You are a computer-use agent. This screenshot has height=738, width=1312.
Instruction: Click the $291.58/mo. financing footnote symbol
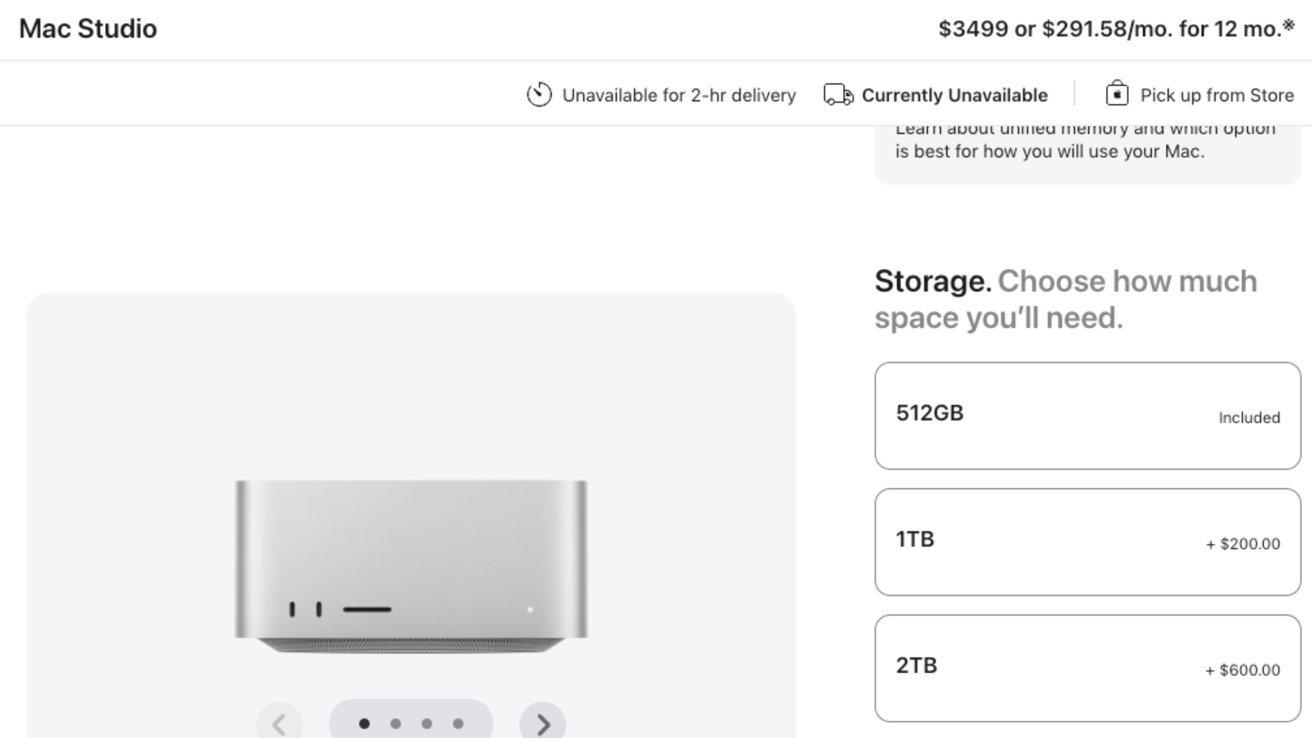click(x=1288, y=26)
